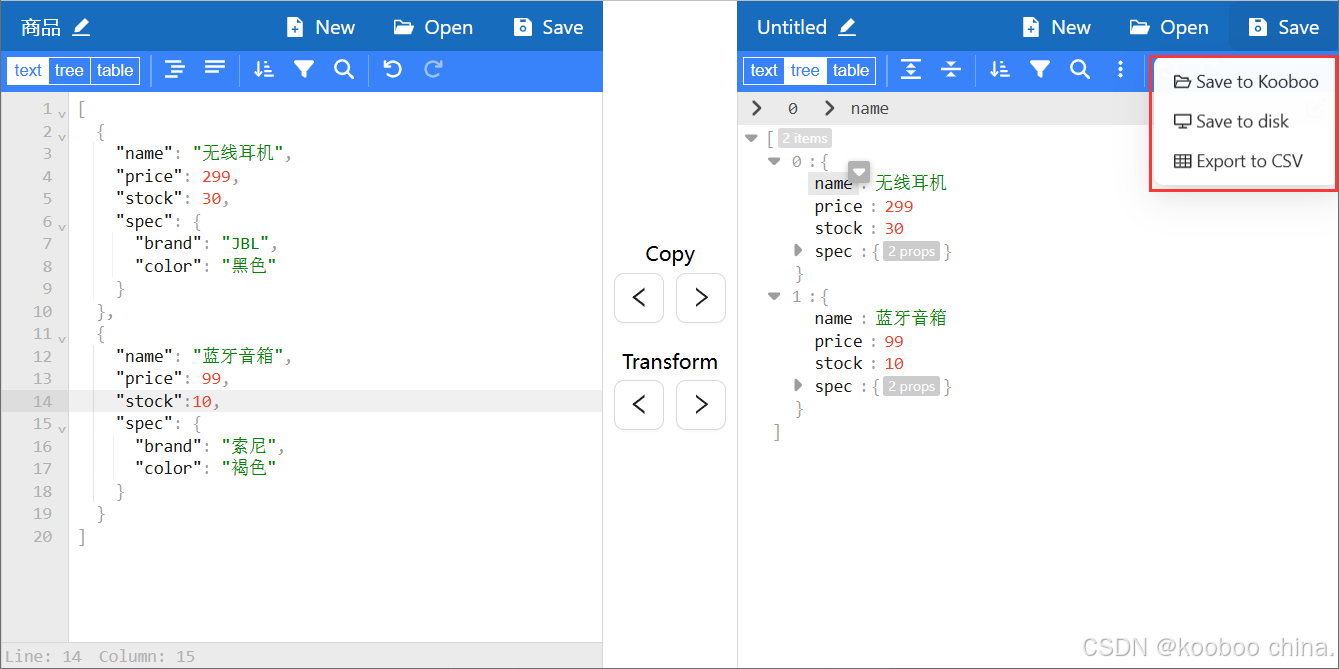Compact JSON icon in left toolbar
The width and height of the screenshot is (1339, 669).
[215, 69]
